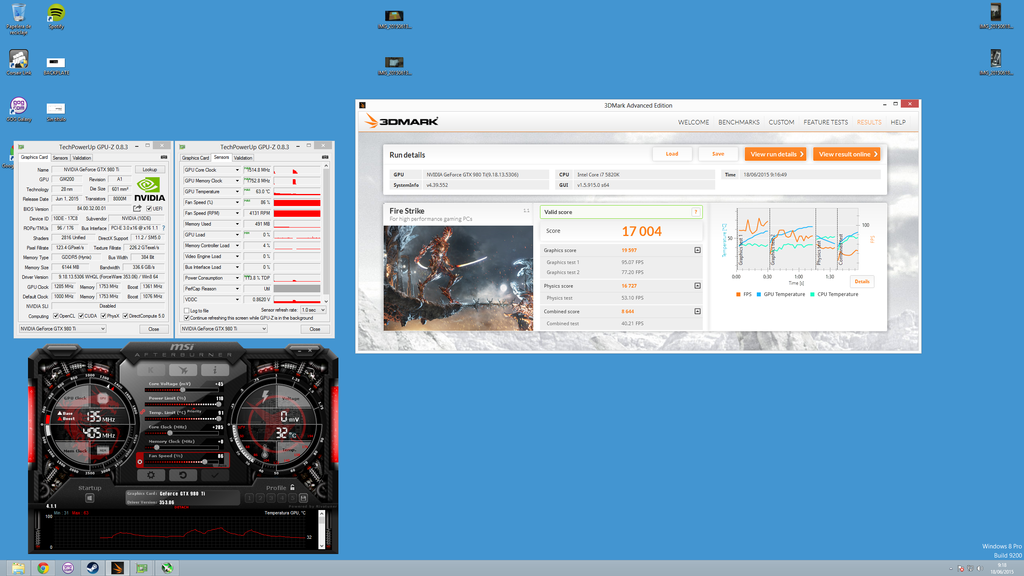Toggle the CUDA checkbox

coord(81,316)
